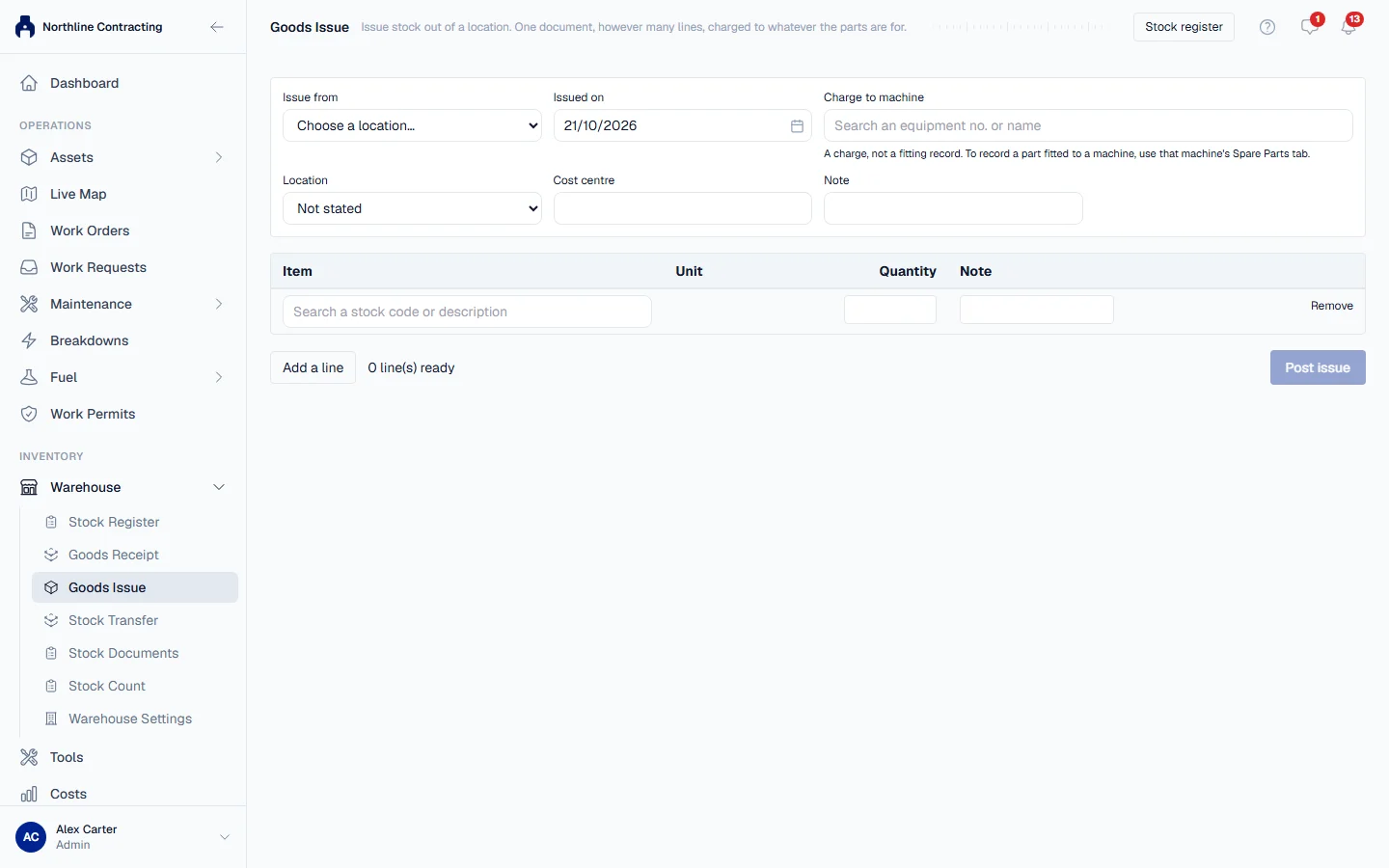1389x868 pixels.
Task: Click the Work Requests inbox icon
Action: coord(29,267)
